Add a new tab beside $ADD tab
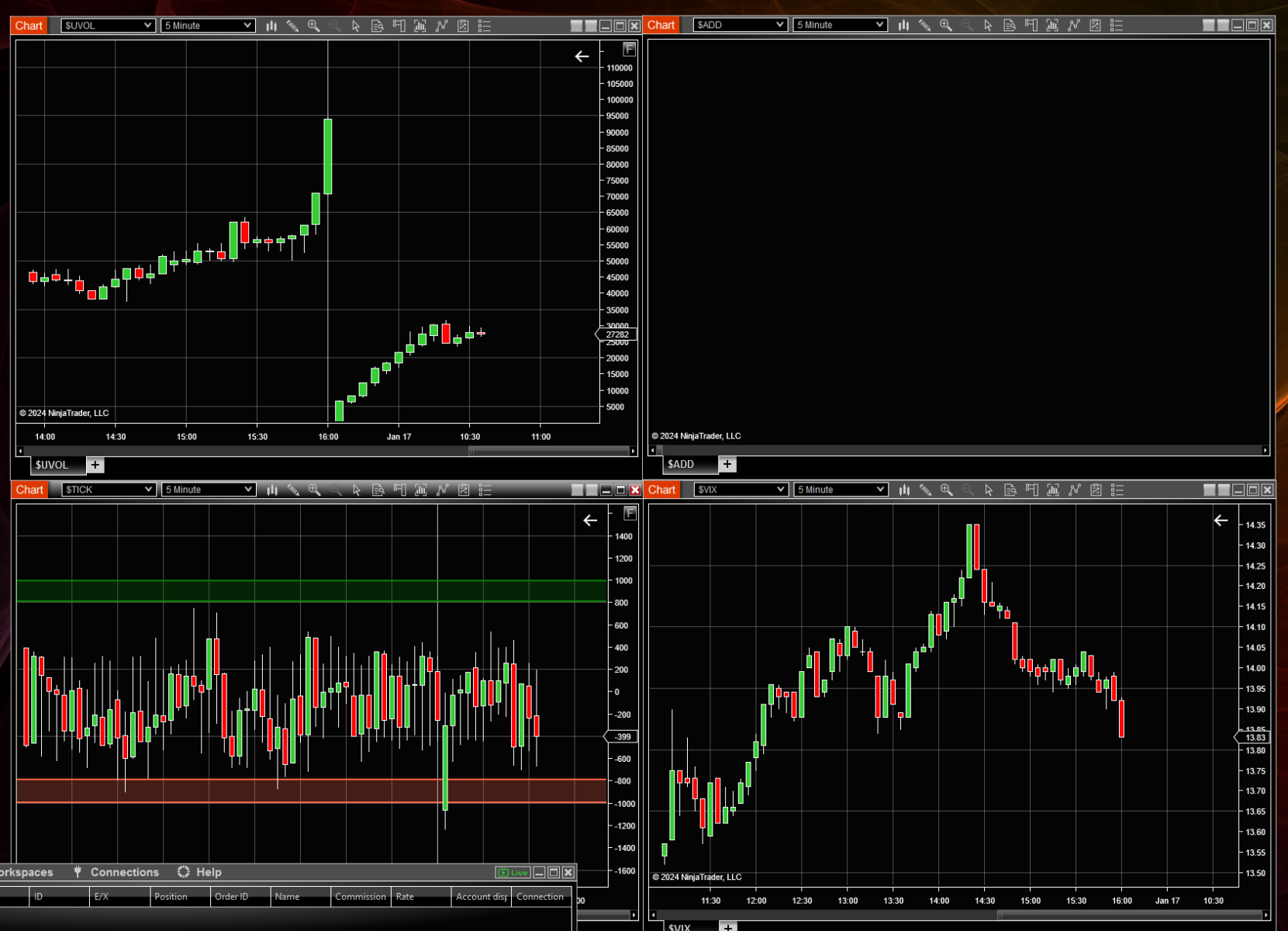 727,464
